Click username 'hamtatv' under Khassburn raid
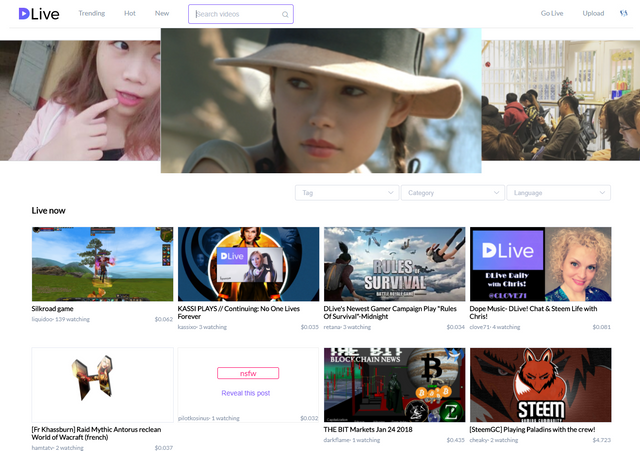Viewport: 640px width, 451px height. [x=42, y=448]
